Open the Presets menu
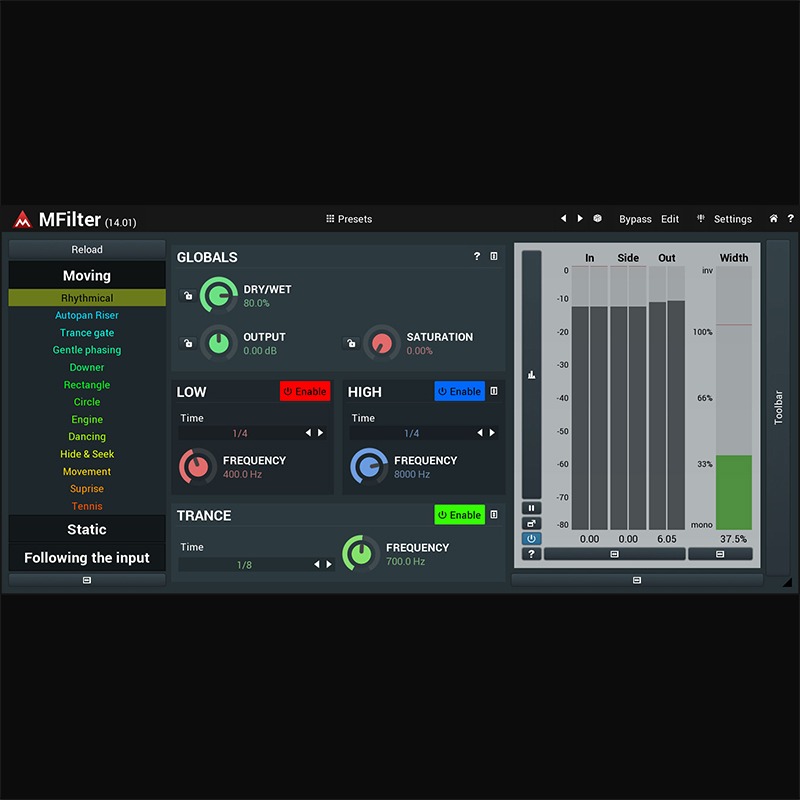The width and height of the screenshot is (800, 800). (349, 219)
